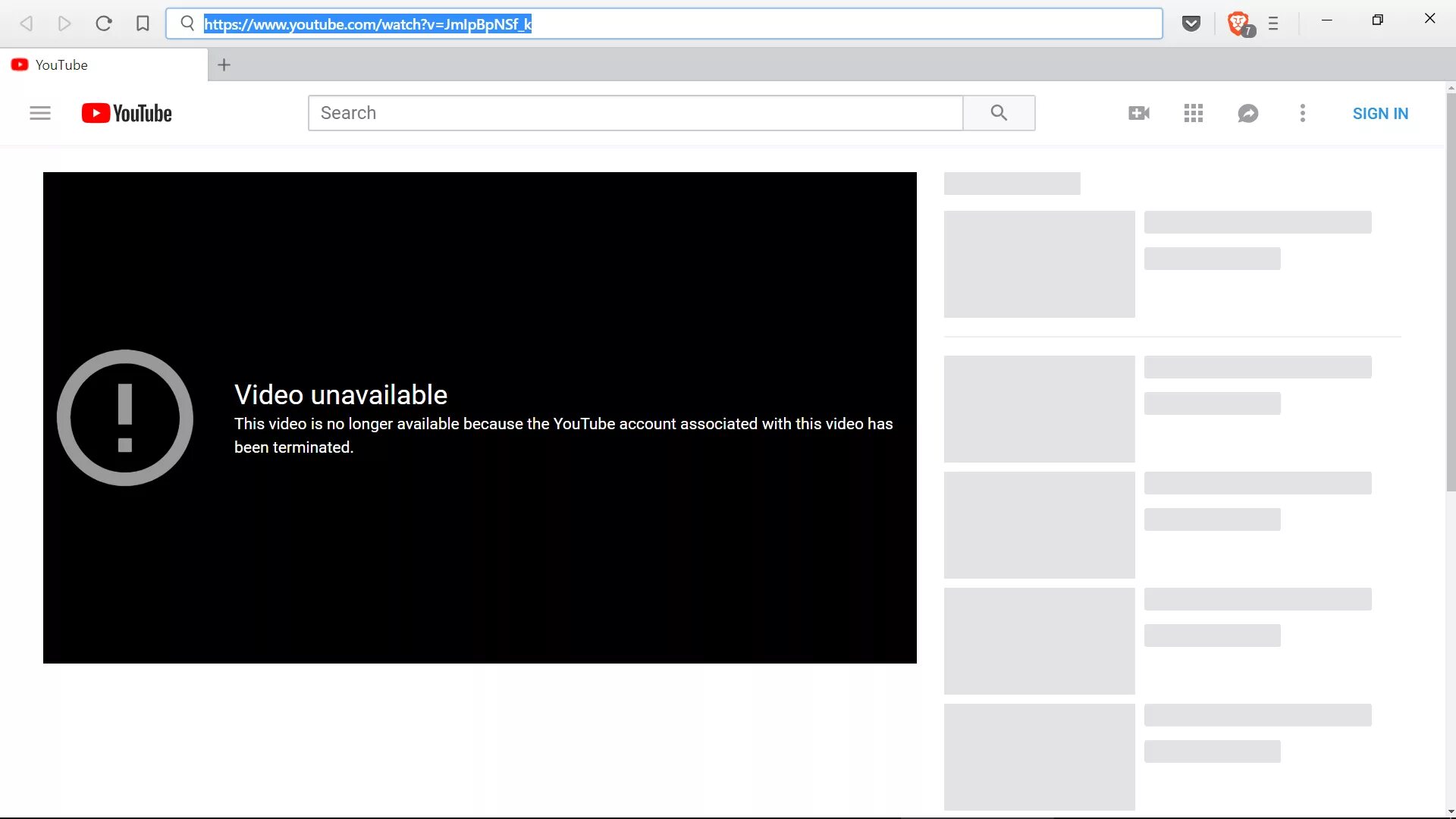The image size is (1456, 819).
Task: Click the search magnifying glass button
Action: 999,112
